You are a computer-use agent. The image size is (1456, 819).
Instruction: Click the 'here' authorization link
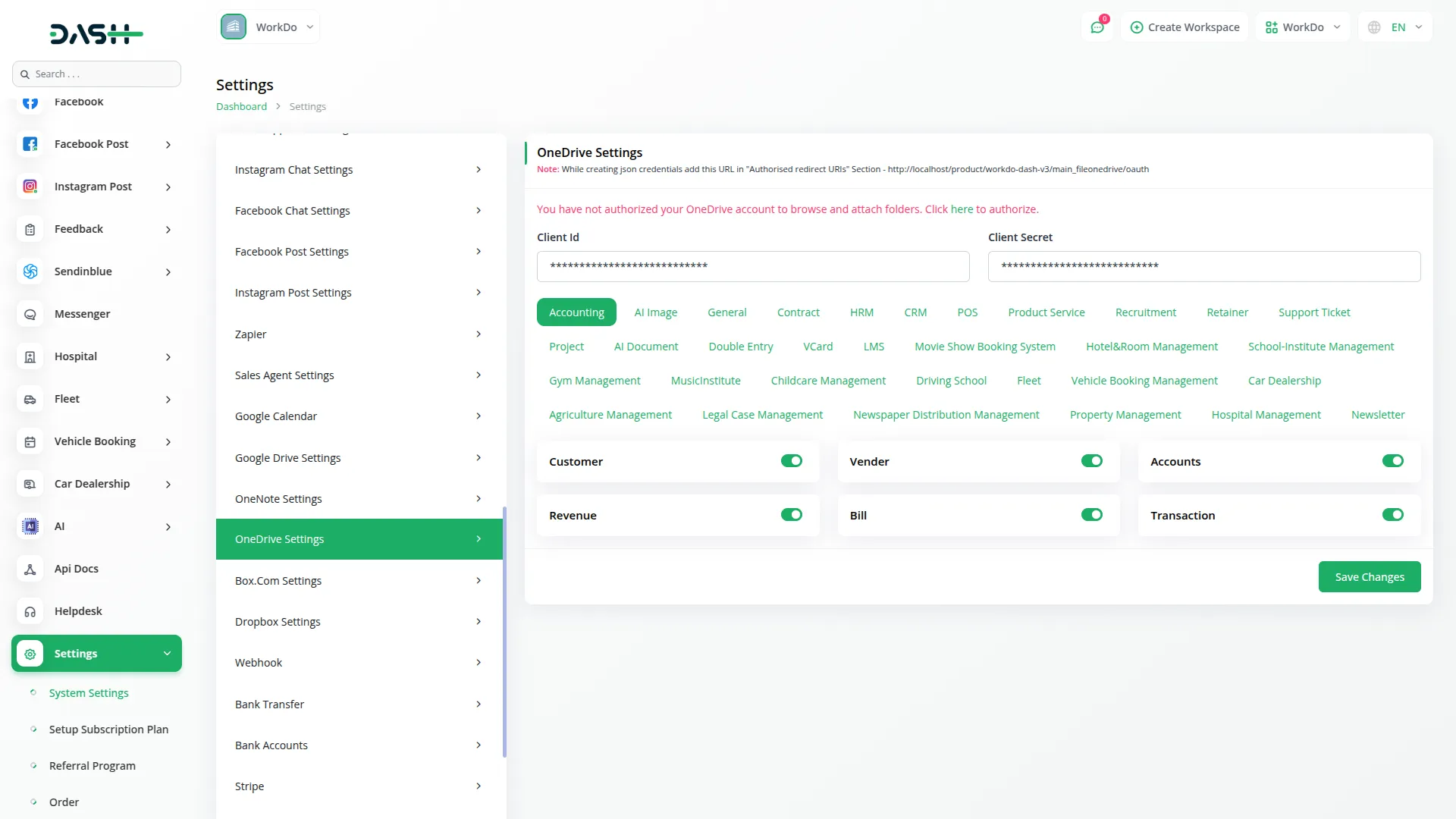coord(960,209)
